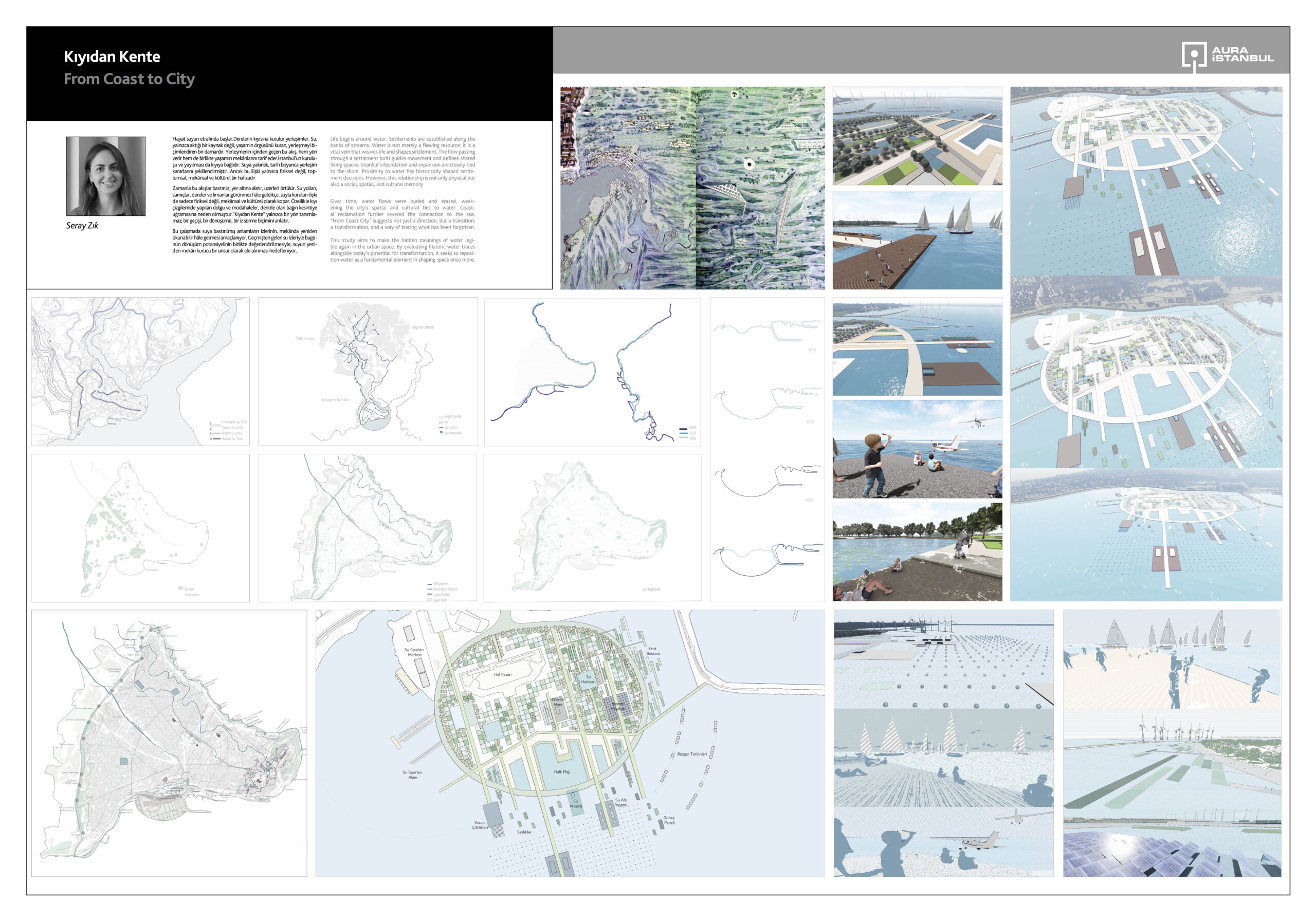Click the 'From Coast to City' subtitle

click(x=129, y=79)
